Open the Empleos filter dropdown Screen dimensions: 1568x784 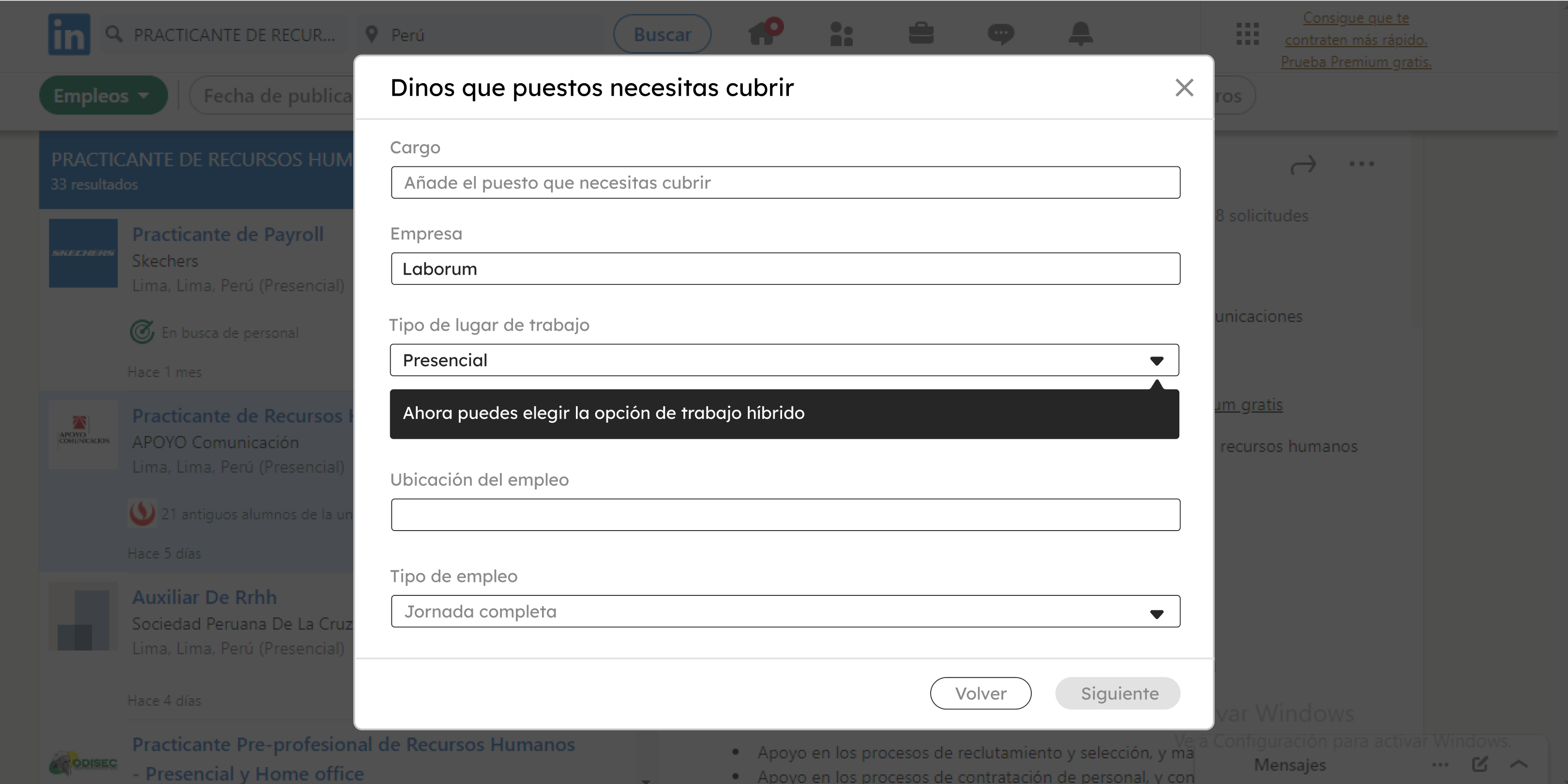[x=104, y=95]
